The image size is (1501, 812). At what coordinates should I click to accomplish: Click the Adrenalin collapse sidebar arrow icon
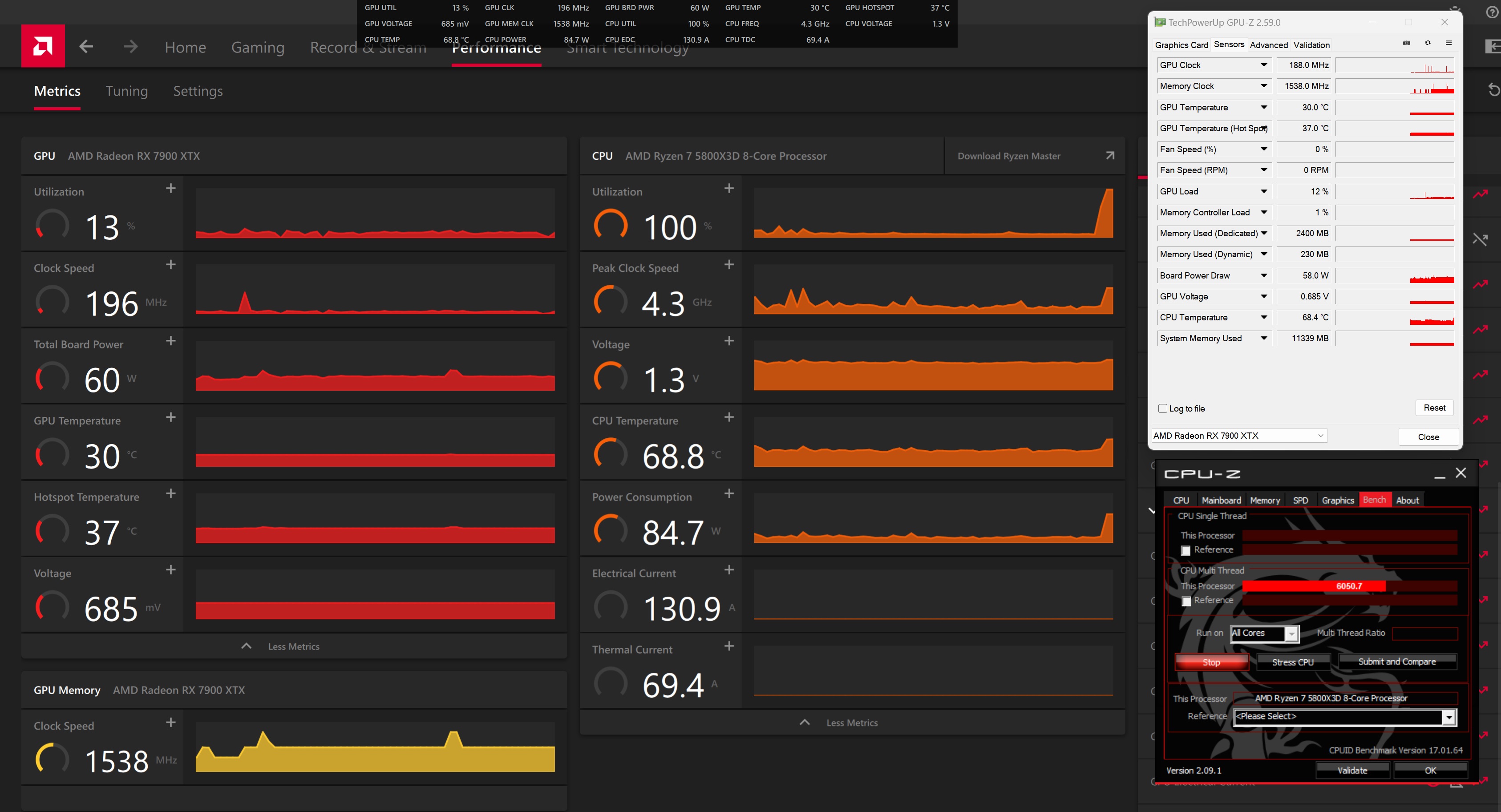1493,47
